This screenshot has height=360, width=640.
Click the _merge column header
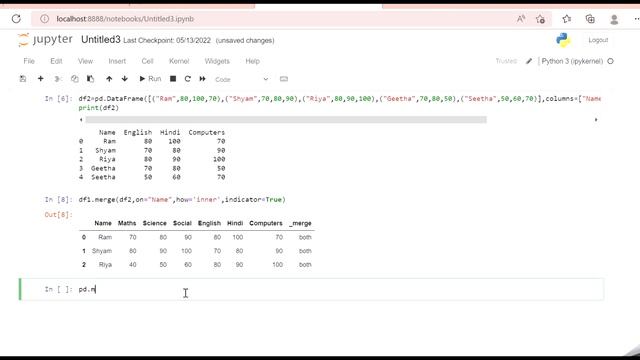300,223
